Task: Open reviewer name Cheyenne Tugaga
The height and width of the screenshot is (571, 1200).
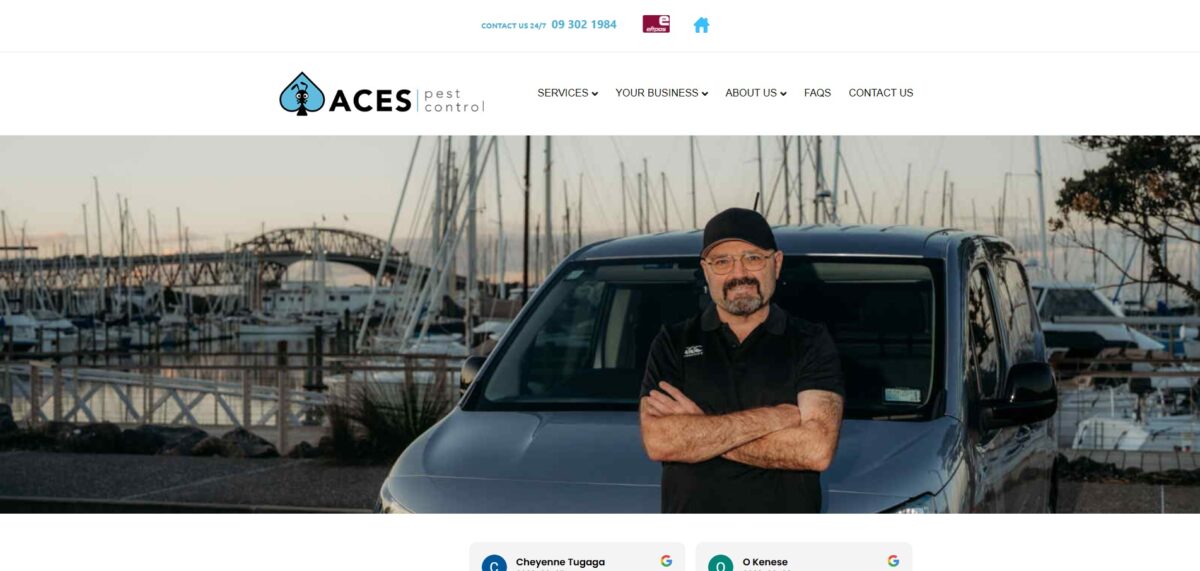Action: 560,562
